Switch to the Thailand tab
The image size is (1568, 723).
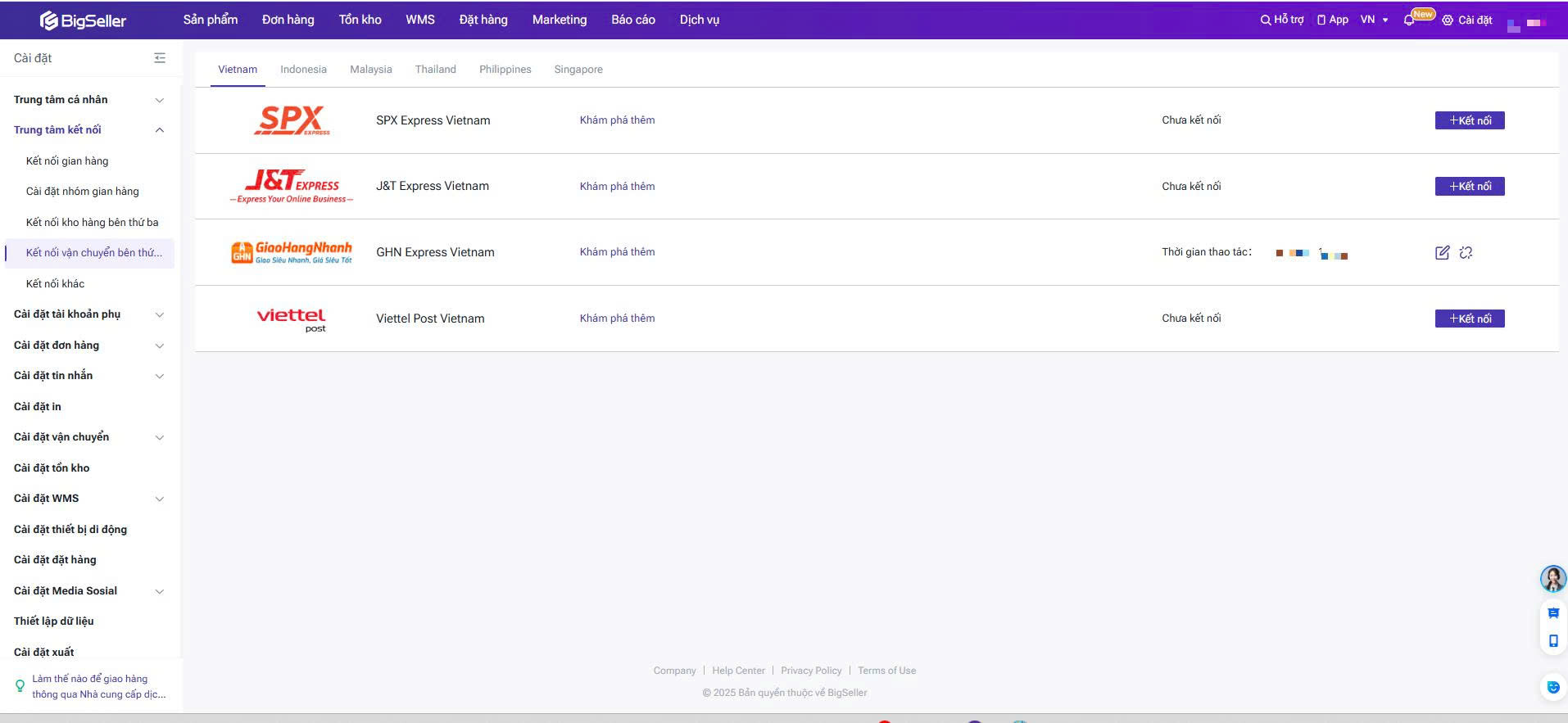click(x=435, y=70)
